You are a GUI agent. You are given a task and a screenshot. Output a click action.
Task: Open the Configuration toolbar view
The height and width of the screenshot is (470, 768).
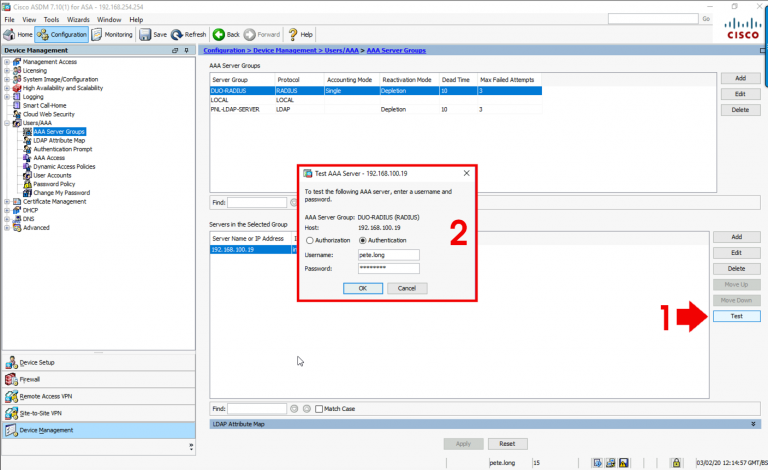[x=62, y=34]
